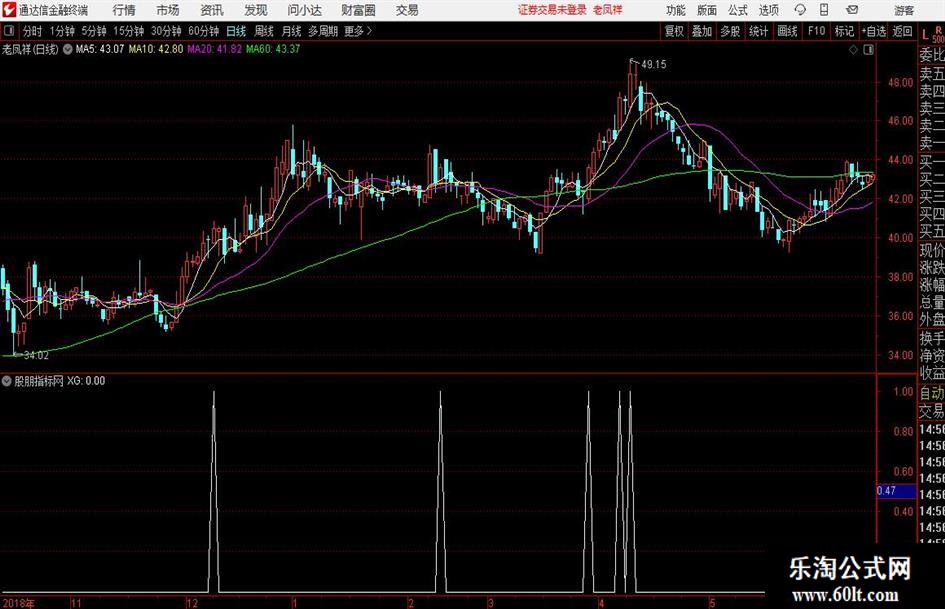Viewport: 945px width, 609px height.
Task: Switch to 1分钟 period
Action: (62, 31)
